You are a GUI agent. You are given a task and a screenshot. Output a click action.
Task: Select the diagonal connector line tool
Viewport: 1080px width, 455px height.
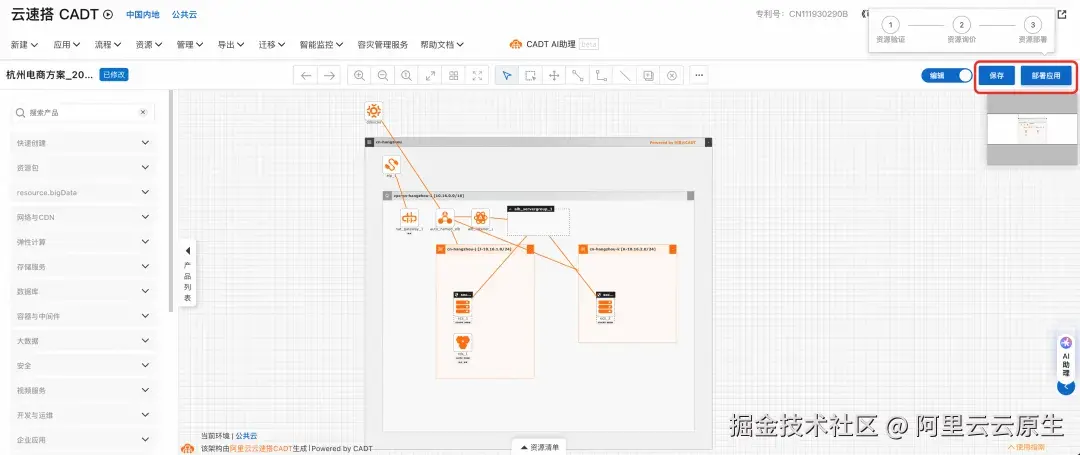click(x=577, y=76)
